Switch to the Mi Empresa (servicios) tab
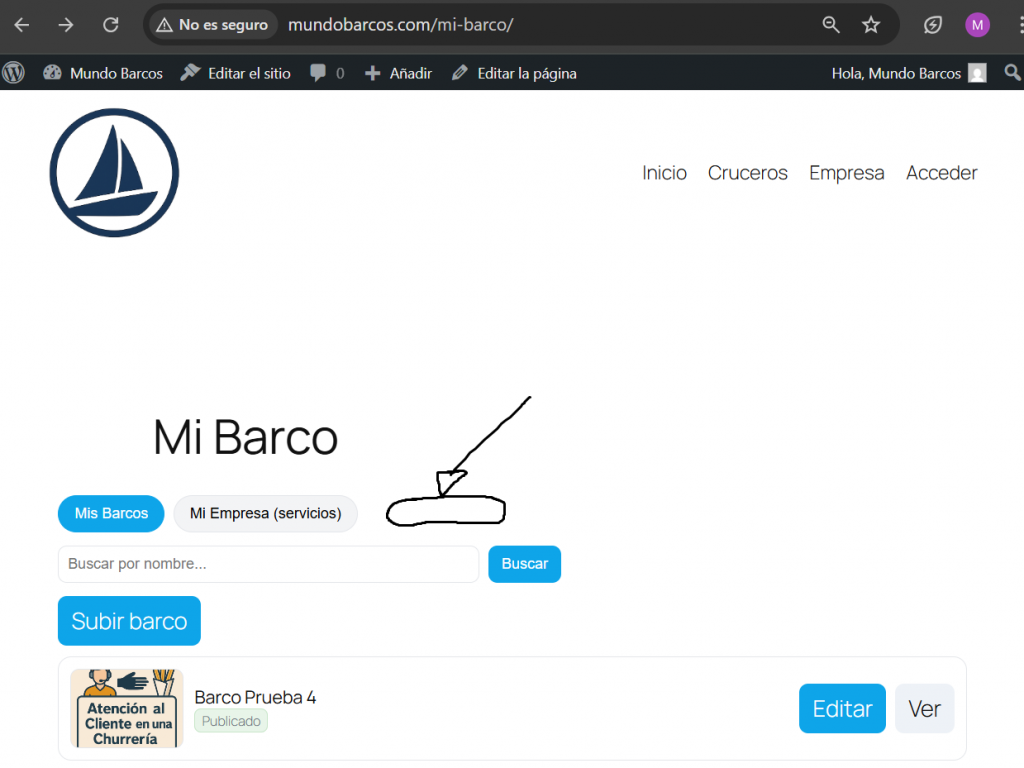The width and height of the screenshot is (1024, 768). tap(265, 513)
